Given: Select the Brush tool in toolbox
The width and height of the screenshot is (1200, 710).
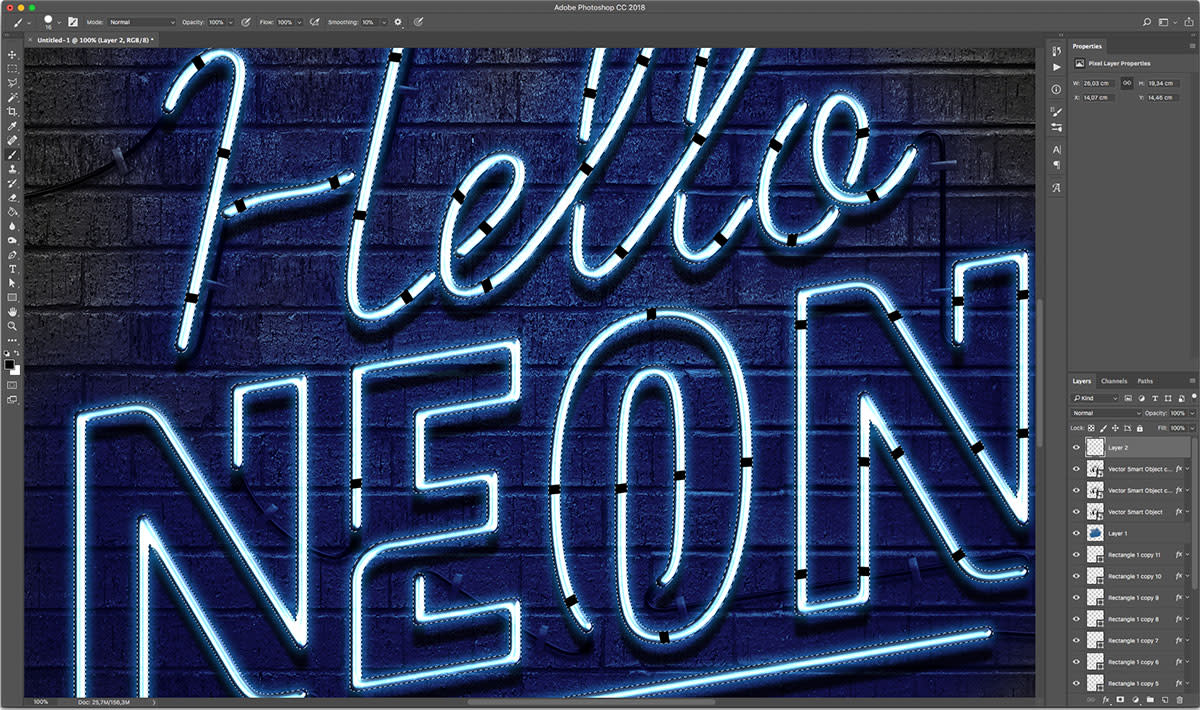Looking at the screenshot, I should 12,155.
